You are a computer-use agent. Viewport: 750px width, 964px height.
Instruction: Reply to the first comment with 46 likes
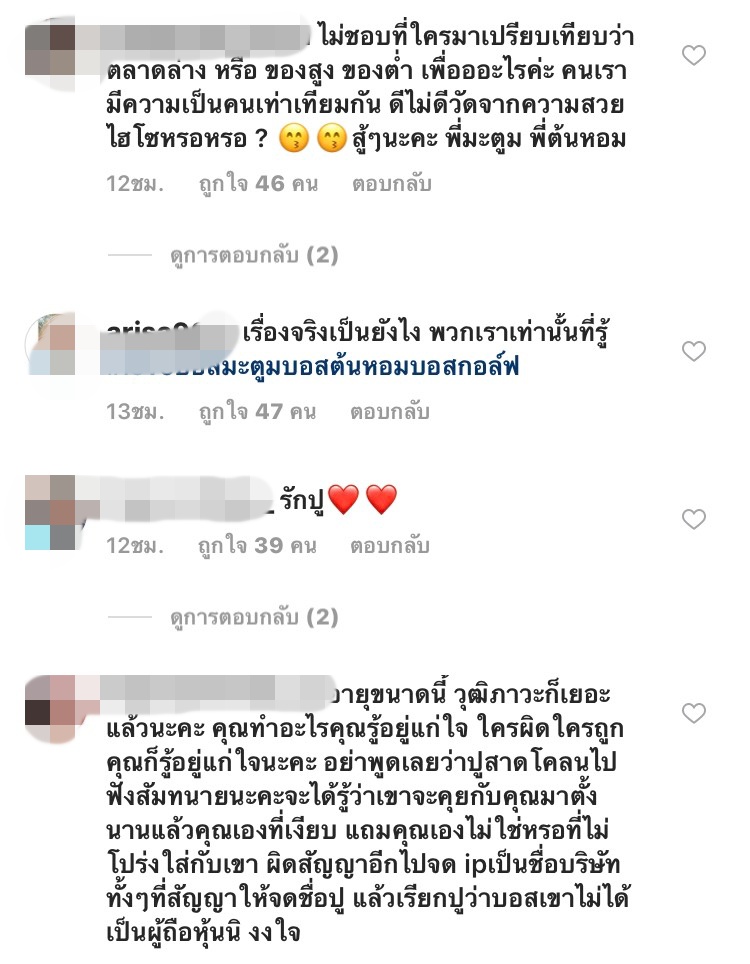(x=392, y=184)
